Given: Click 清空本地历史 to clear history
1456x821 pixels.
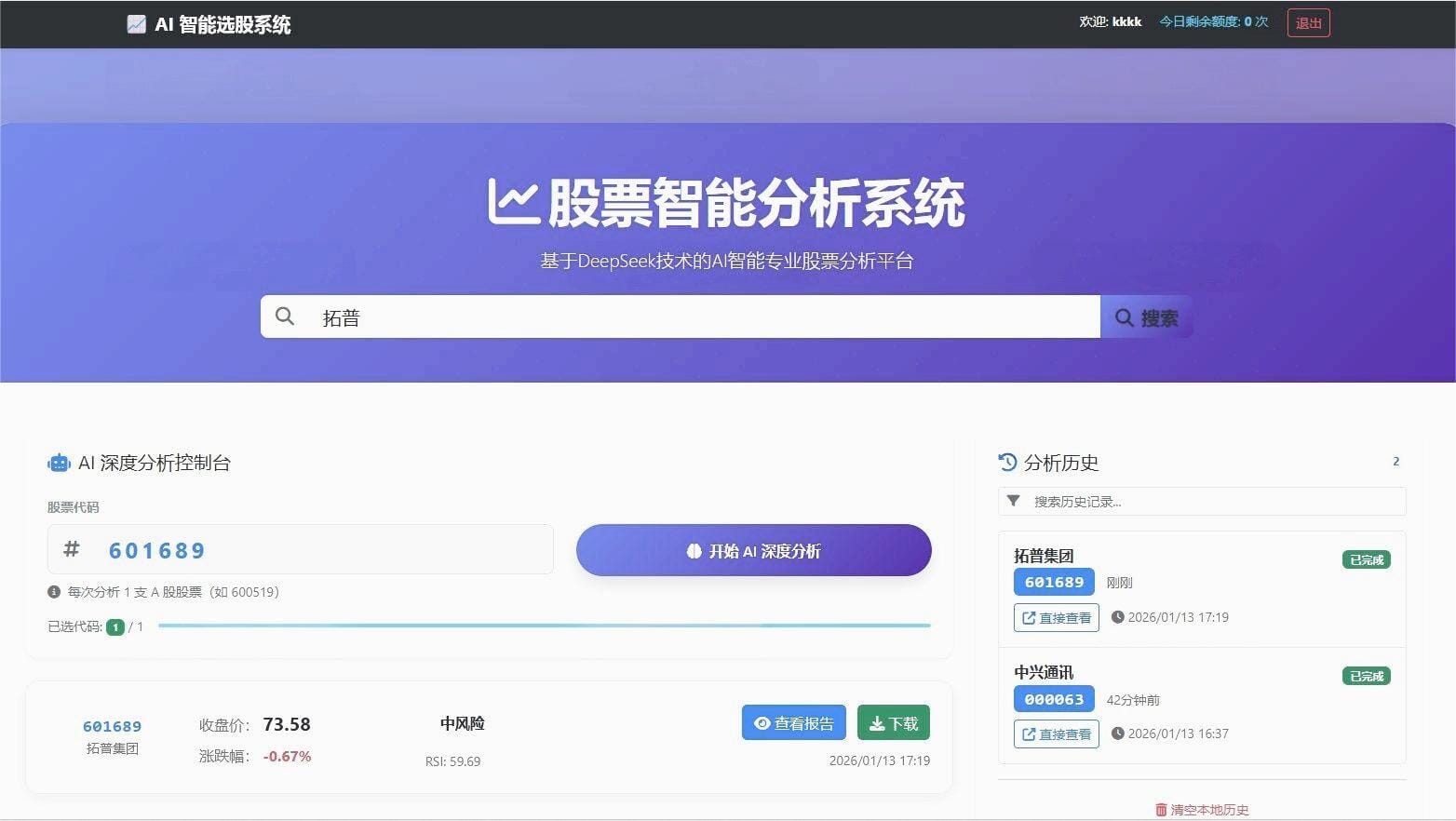Looking at the screenshot, I should 1202,810.
